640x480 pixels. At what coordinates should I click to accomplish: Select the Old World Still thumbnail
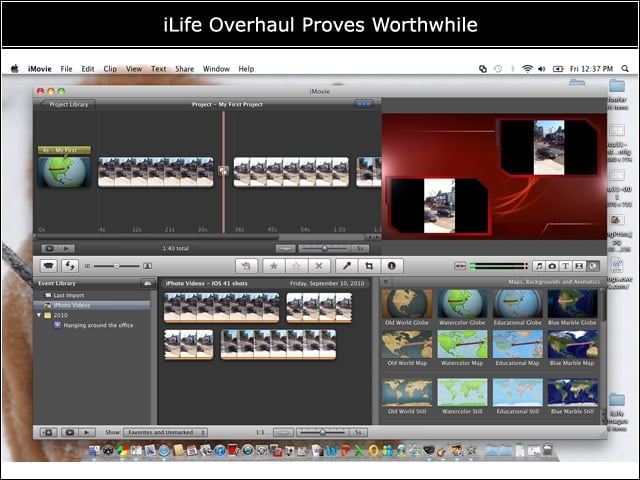tap(407, 393)
